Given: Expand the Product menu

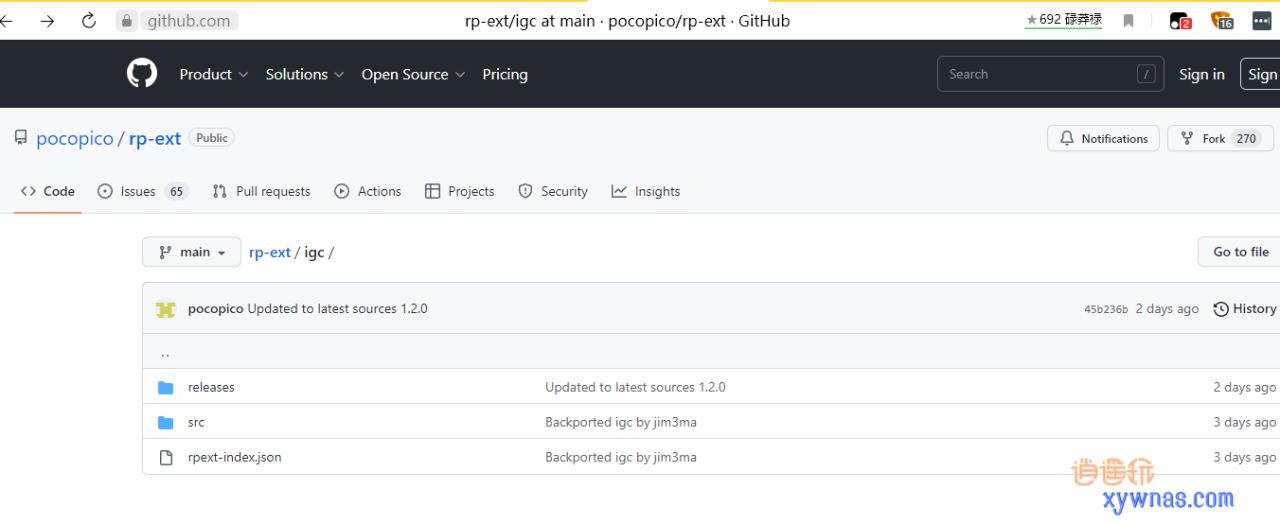Looking at the screenshot, I should (213, 74).
